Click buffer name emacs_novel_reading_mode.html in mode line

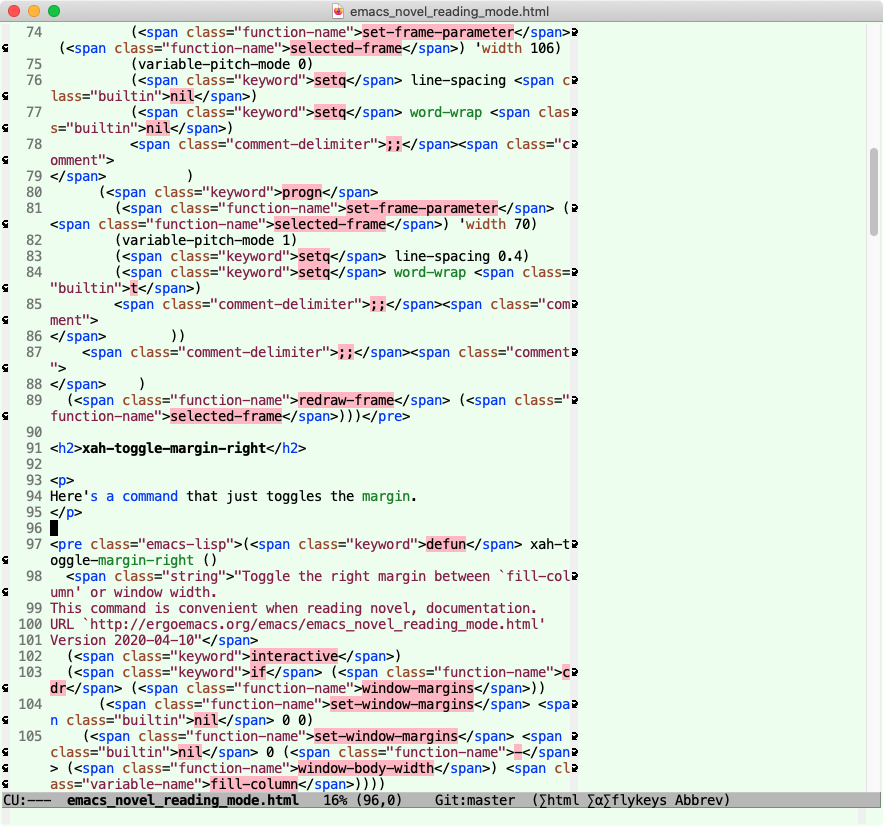click(x=183, y=800)
